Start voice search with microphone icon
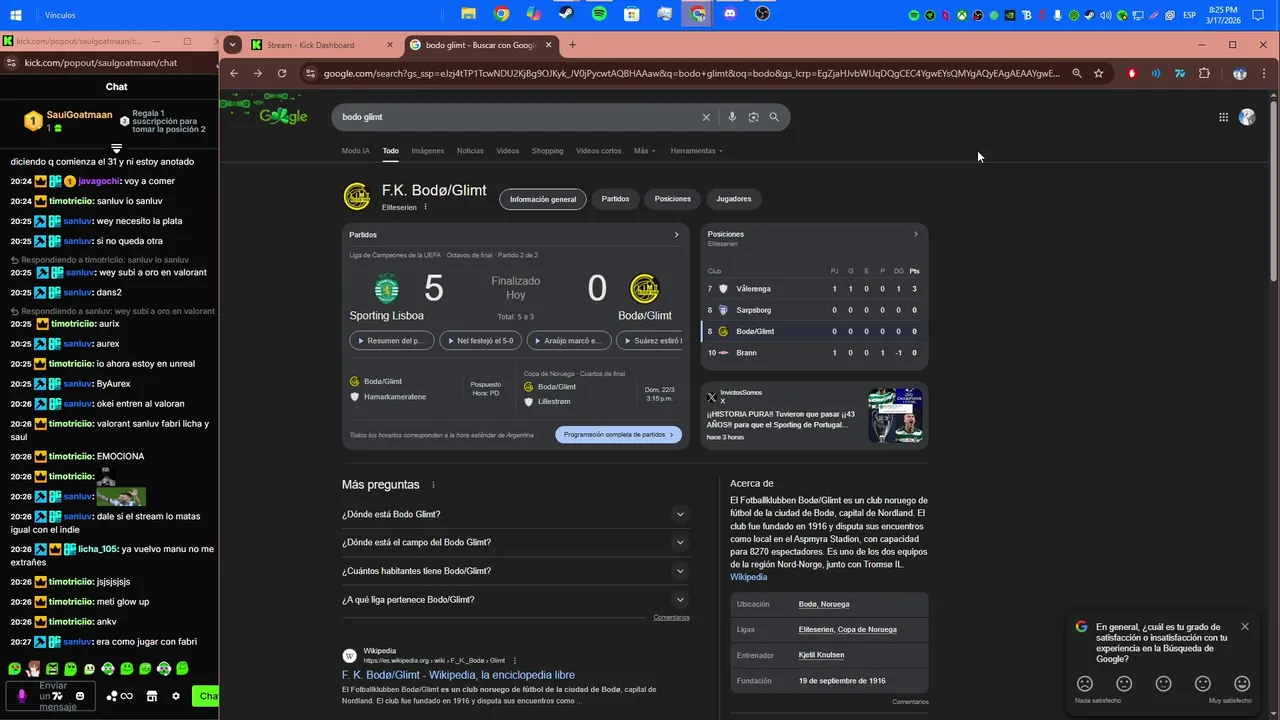Screen dimensions: 1280x720 click(732, 117)
